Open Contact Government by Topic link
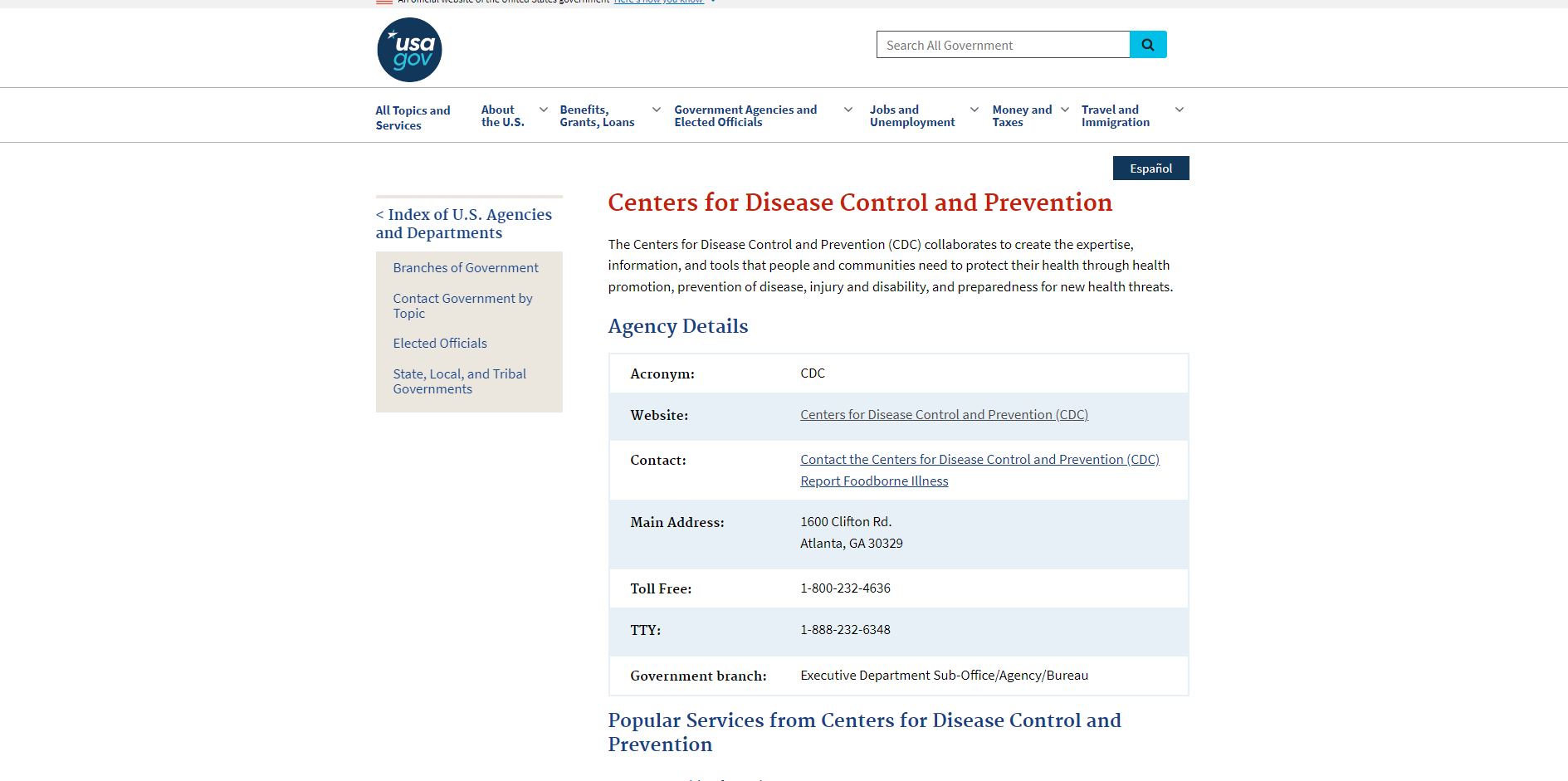 [462, 305]
